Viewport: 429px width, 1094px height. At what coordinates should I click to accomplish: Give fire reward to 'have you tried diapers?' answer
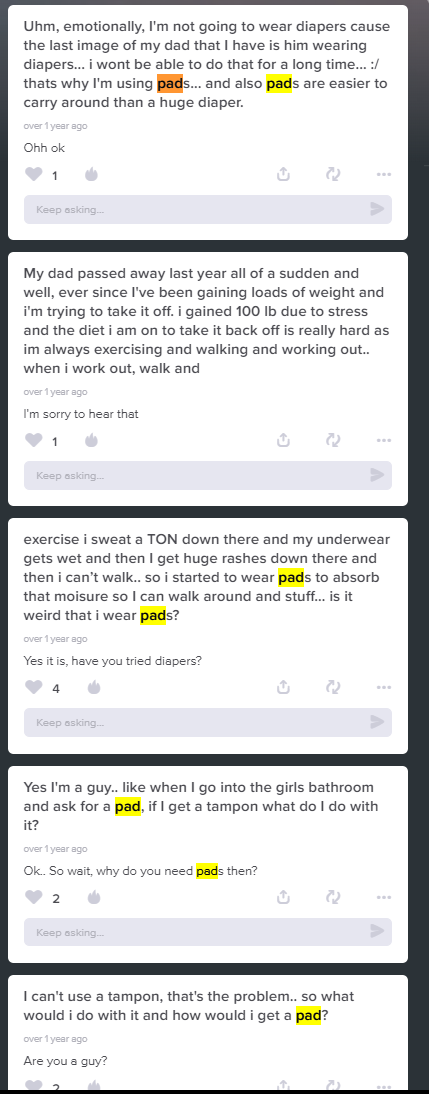pyautogui.click(x=93, y=688)
